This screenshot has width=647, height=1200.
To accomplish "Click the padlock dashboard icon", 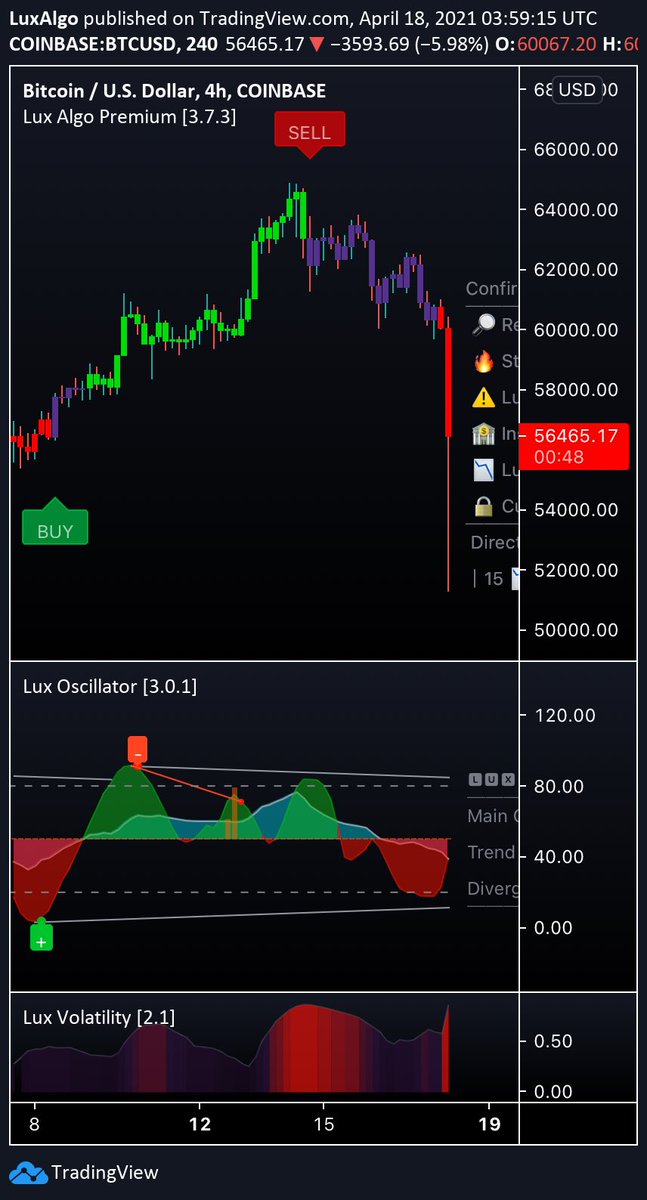I will [x=484, y=506].
